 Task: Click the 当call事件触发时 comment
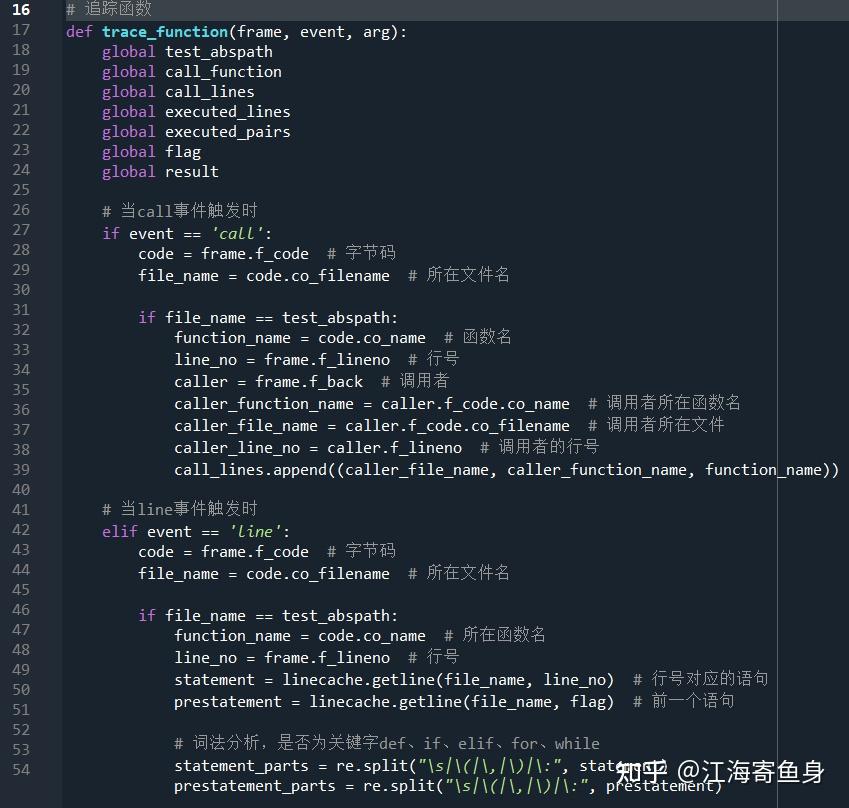tap(180, 211)
